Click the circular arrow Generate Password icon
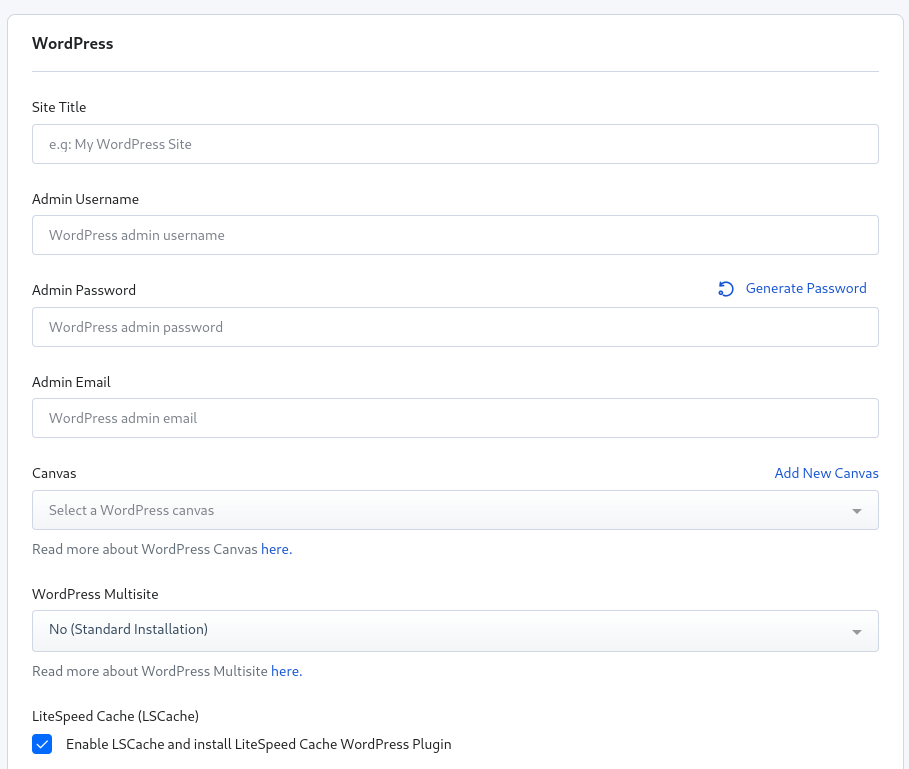 click(x=726, y=289)
